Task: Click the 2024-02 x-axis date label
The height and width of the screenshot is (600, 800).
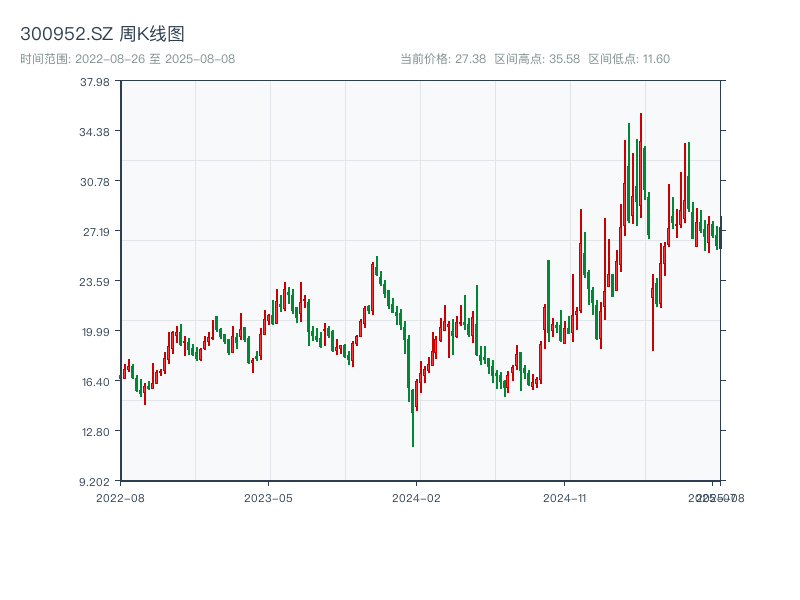Action: 417,497
